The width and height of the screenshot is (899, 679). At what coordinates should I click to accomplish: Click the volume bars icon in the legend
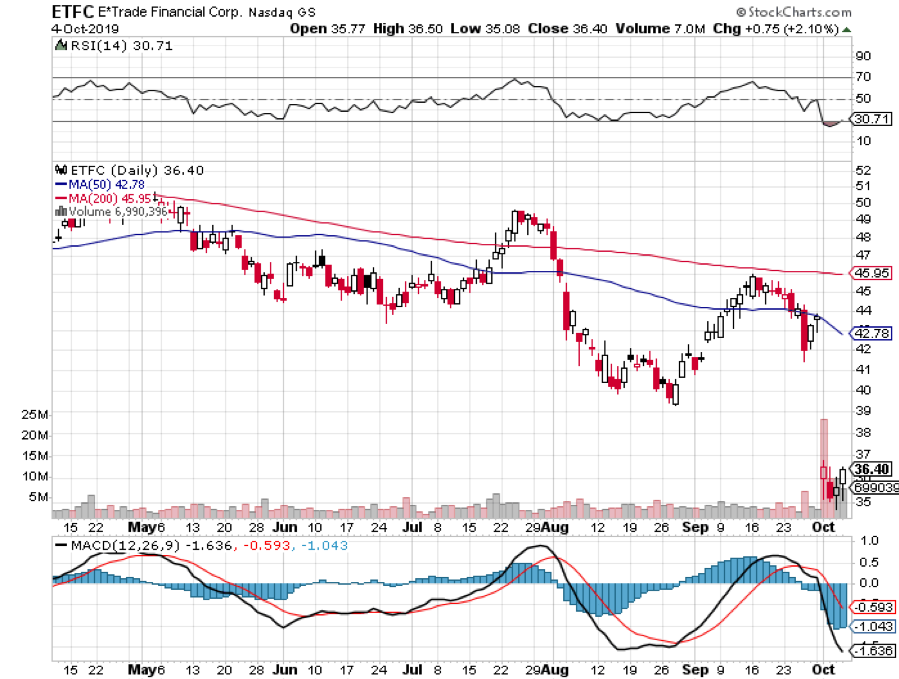coord(61,211)
